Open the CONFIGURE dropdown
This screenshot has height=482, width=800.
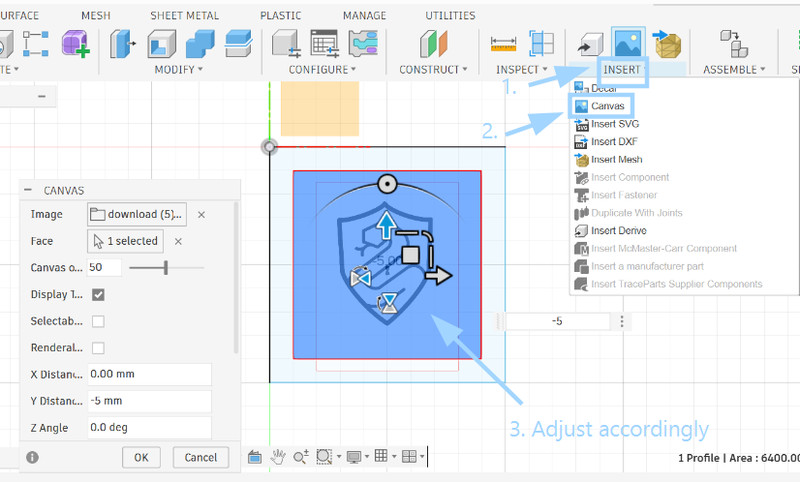pos(322,69)
